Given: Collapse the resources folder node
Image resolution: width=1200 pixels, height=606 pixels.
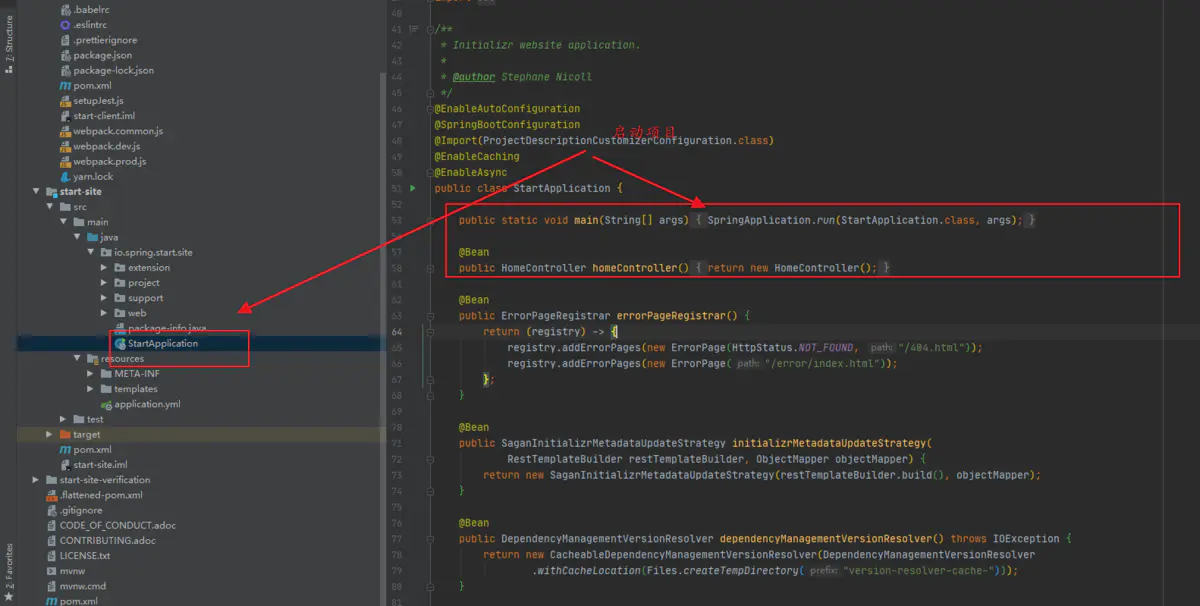Looking at the screenshot, I should point(77,359).
